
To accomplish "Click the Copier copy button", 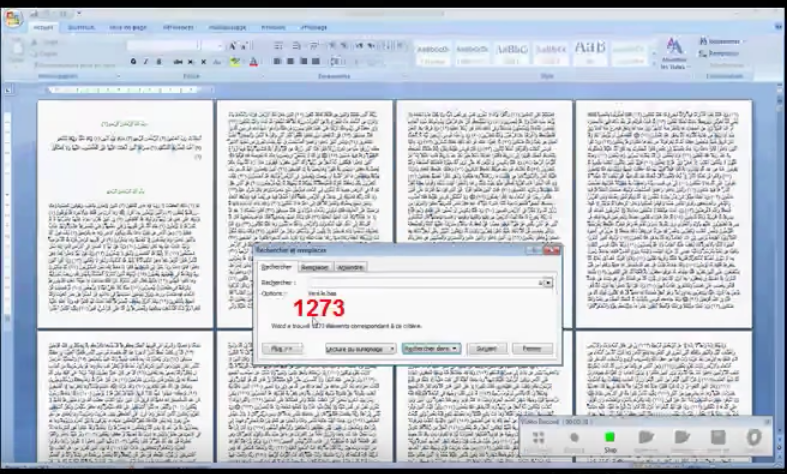I will click(x=44, y=54).
